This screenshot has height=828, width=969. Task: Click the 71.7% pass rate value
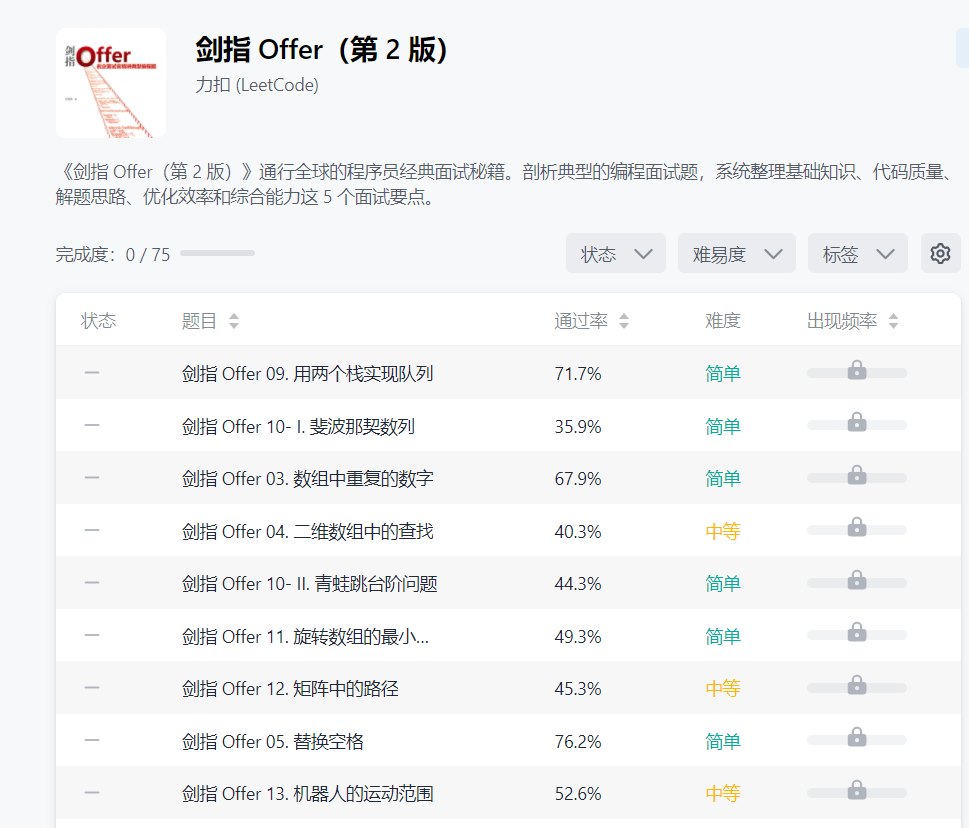[x=578, y=374]
